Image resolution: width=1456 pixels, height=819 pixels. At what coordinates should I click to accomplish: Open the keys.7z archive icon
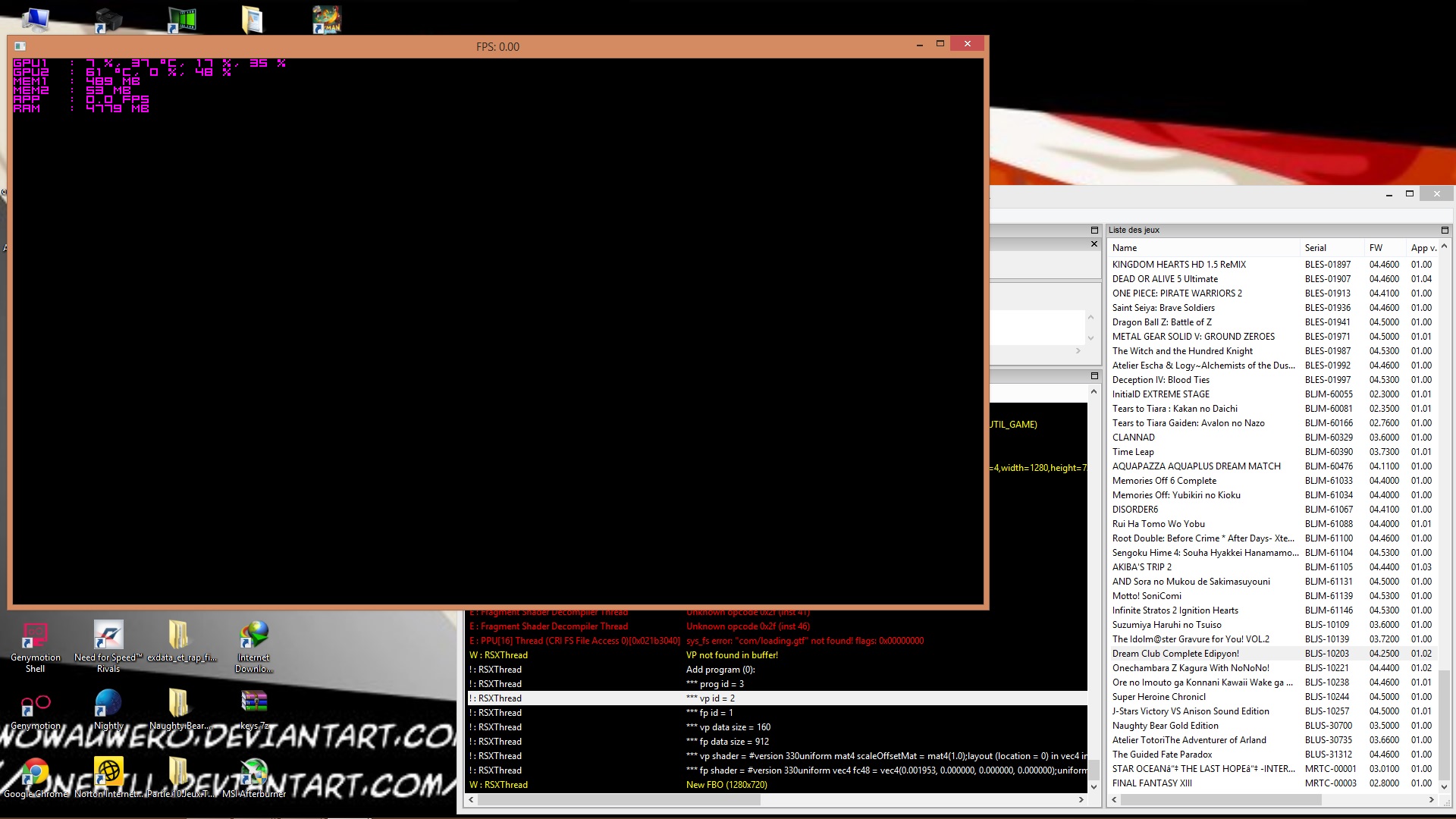(x=254, y=704)
